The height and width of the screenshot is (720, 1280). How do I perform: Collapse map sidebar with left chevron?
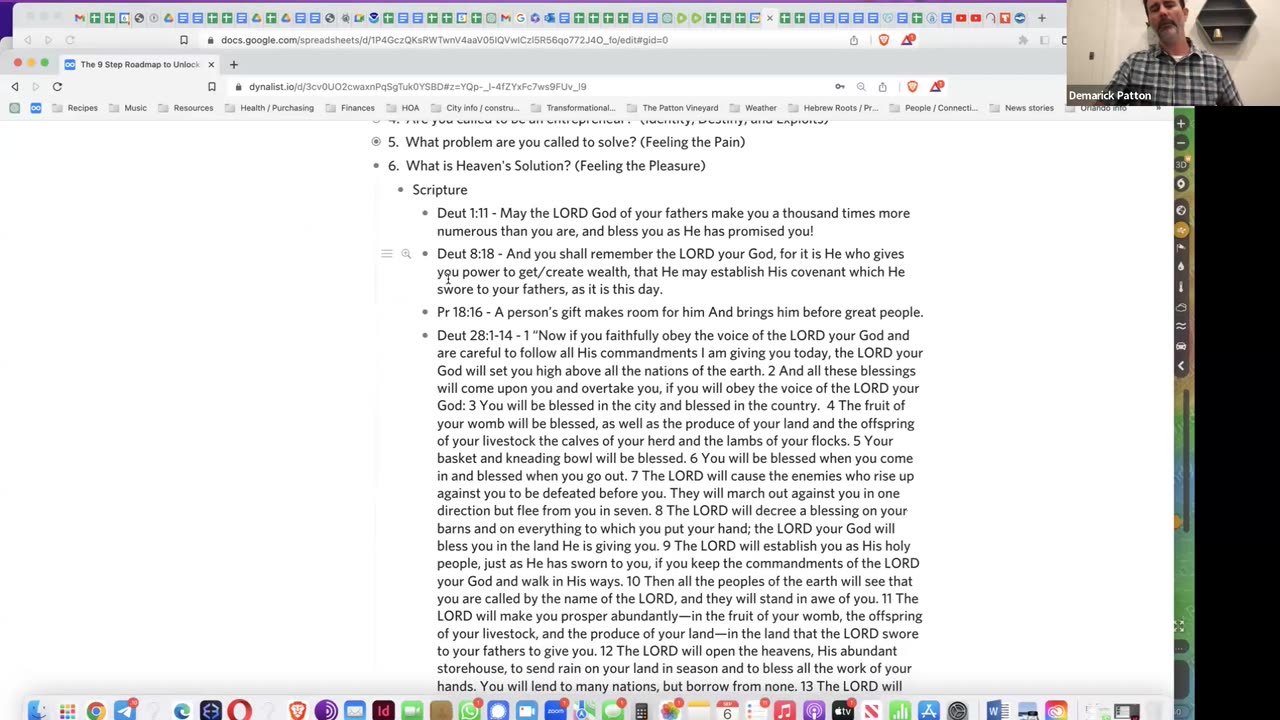point(1181,366)
